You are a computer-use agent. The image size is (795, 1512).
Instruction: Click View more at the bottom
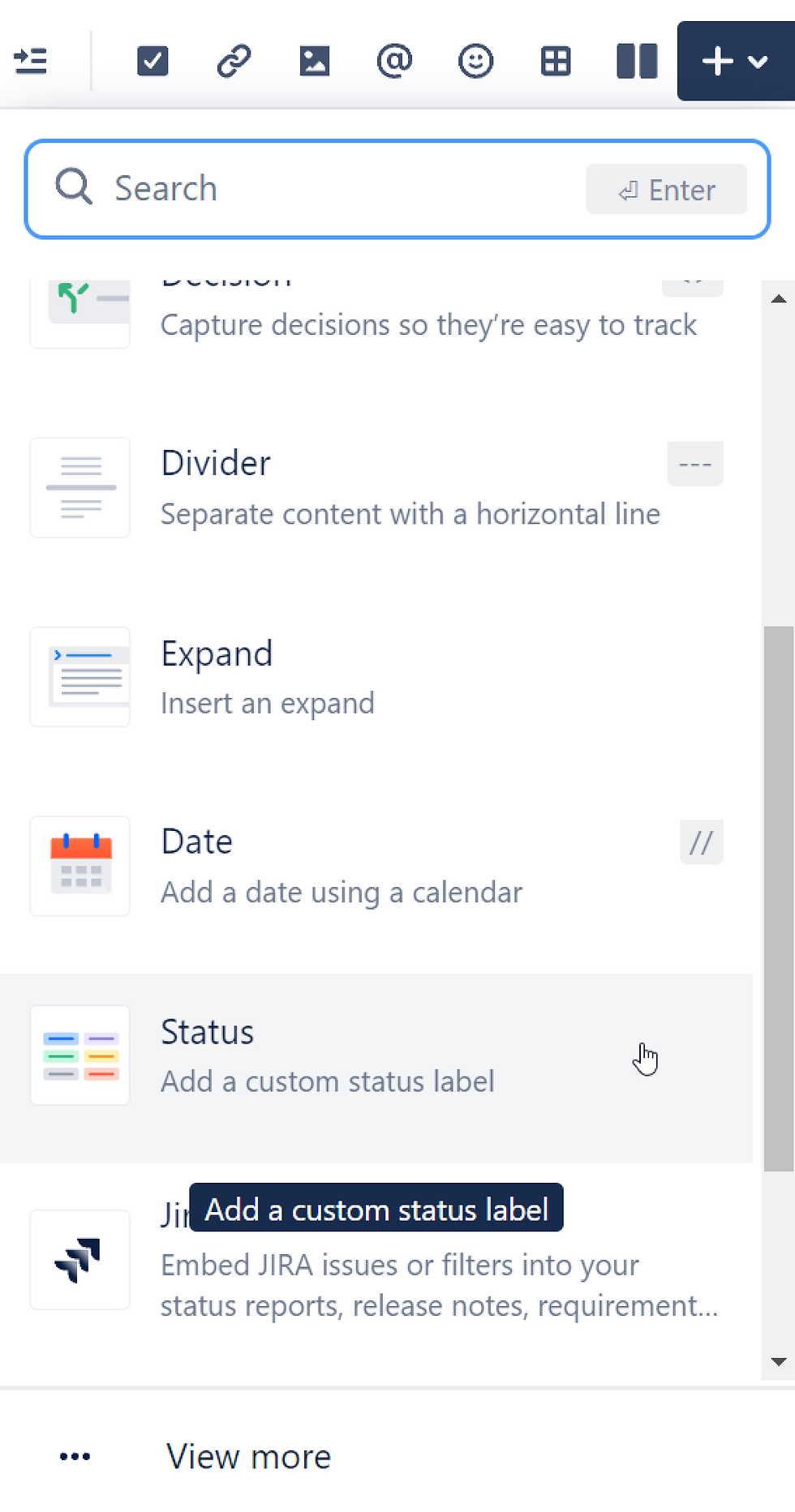[x=247, y=1456]
